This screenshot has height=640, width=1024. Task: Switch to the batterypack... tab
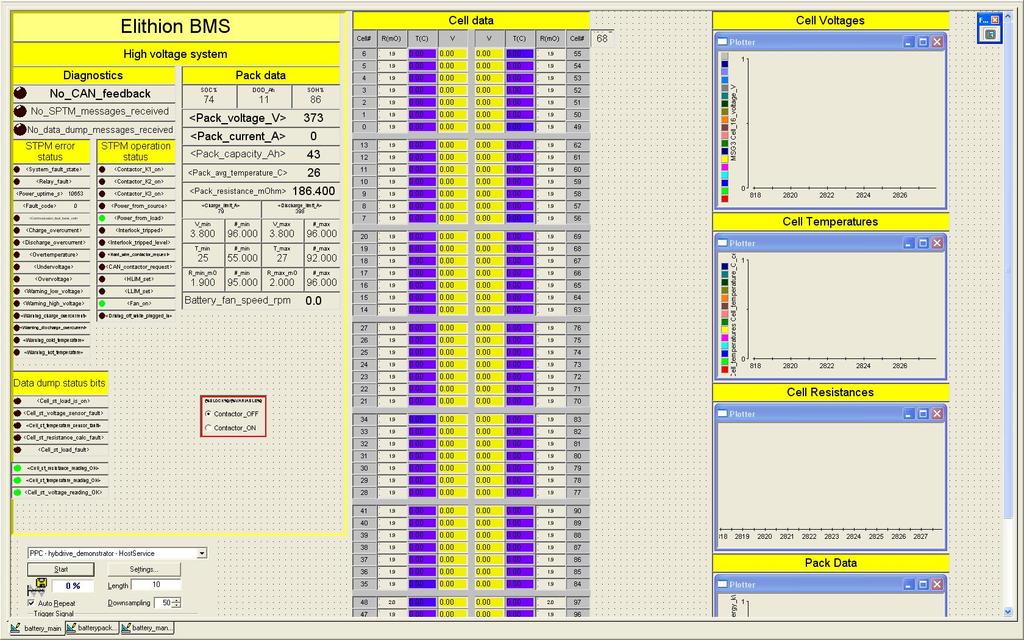[x=92, y=628]
